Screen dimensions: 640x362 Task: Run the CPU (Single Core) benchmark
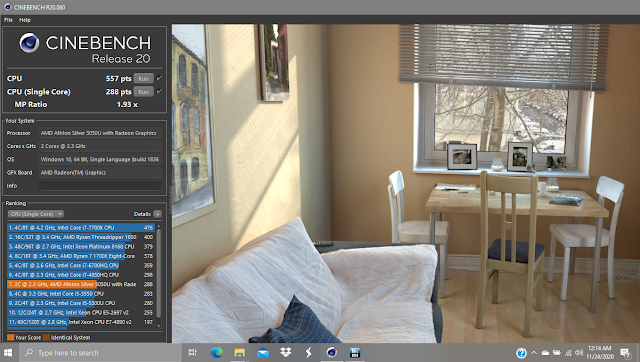coord(144,92)
